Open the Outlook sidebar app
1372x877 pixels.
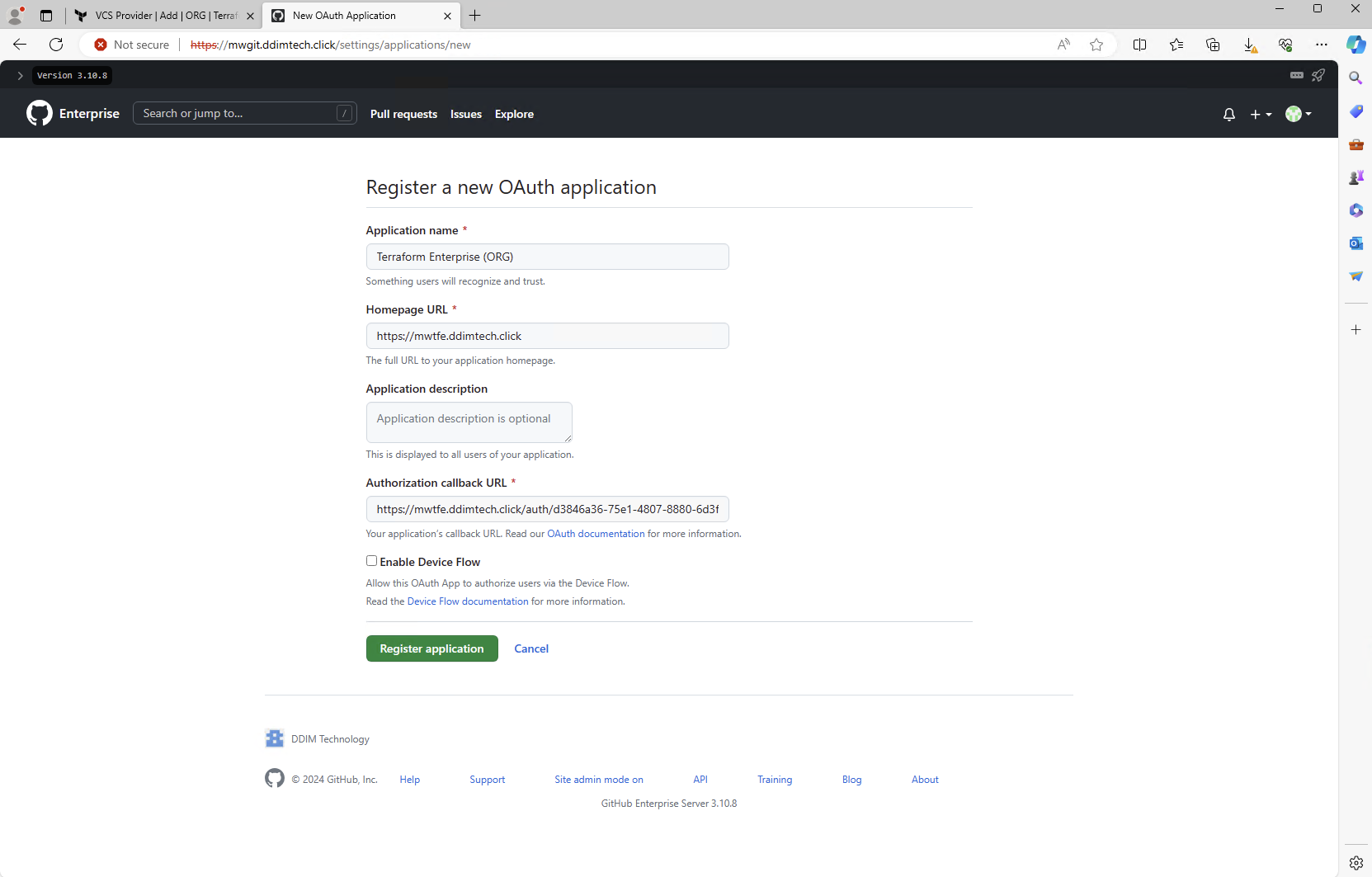[1355, 243]
